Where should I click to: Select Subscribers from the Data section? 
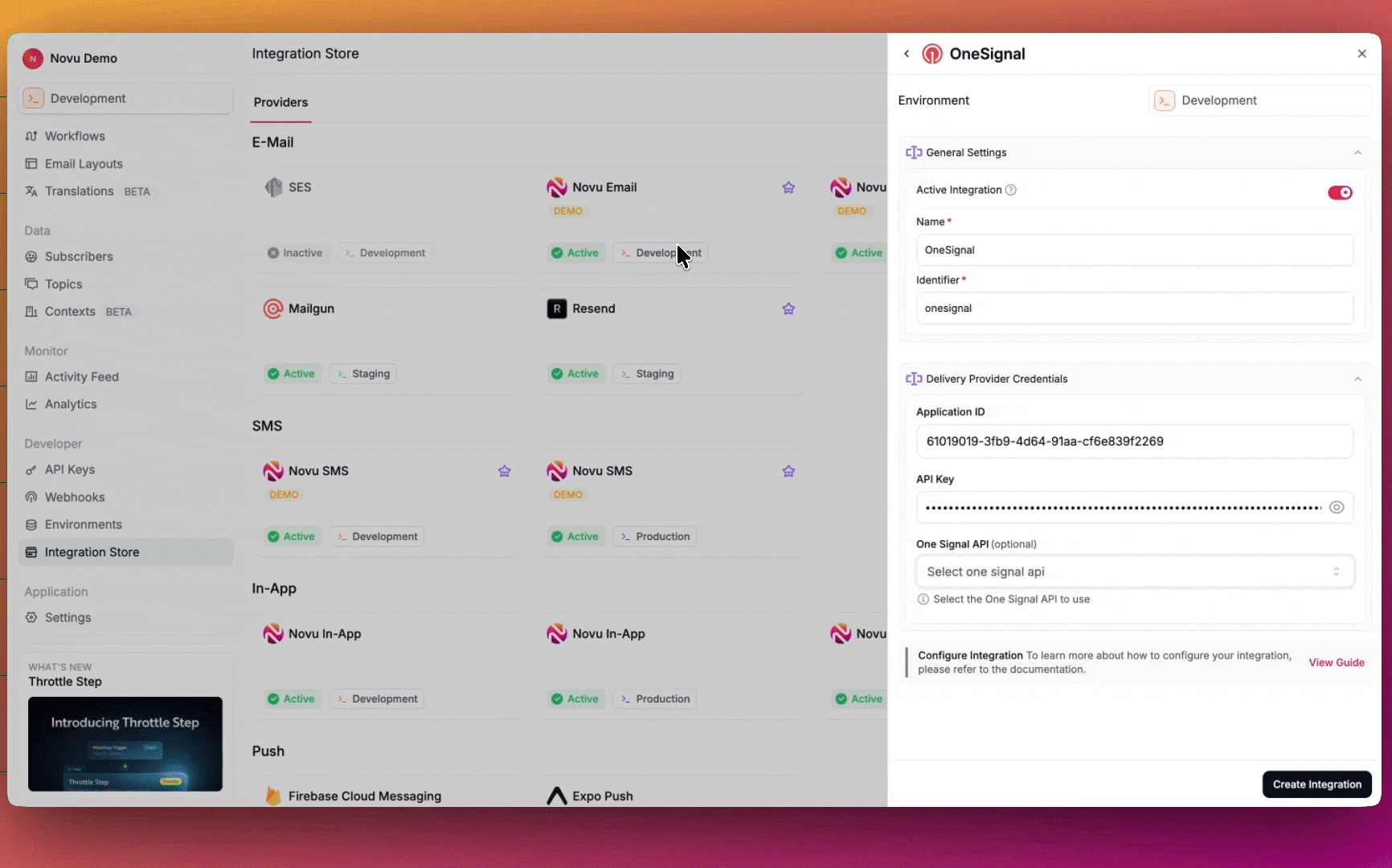coord(78,256)
